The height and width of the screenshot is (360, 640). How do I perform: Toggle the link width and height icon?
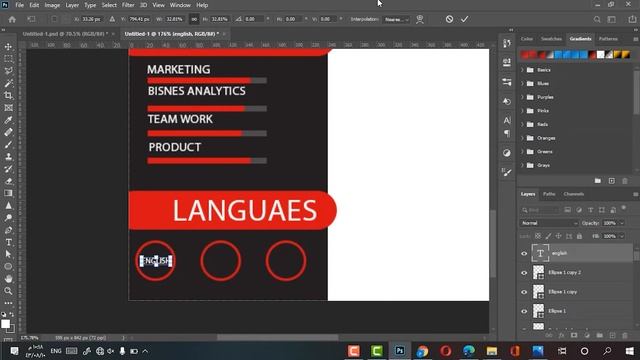pos(194,19)
